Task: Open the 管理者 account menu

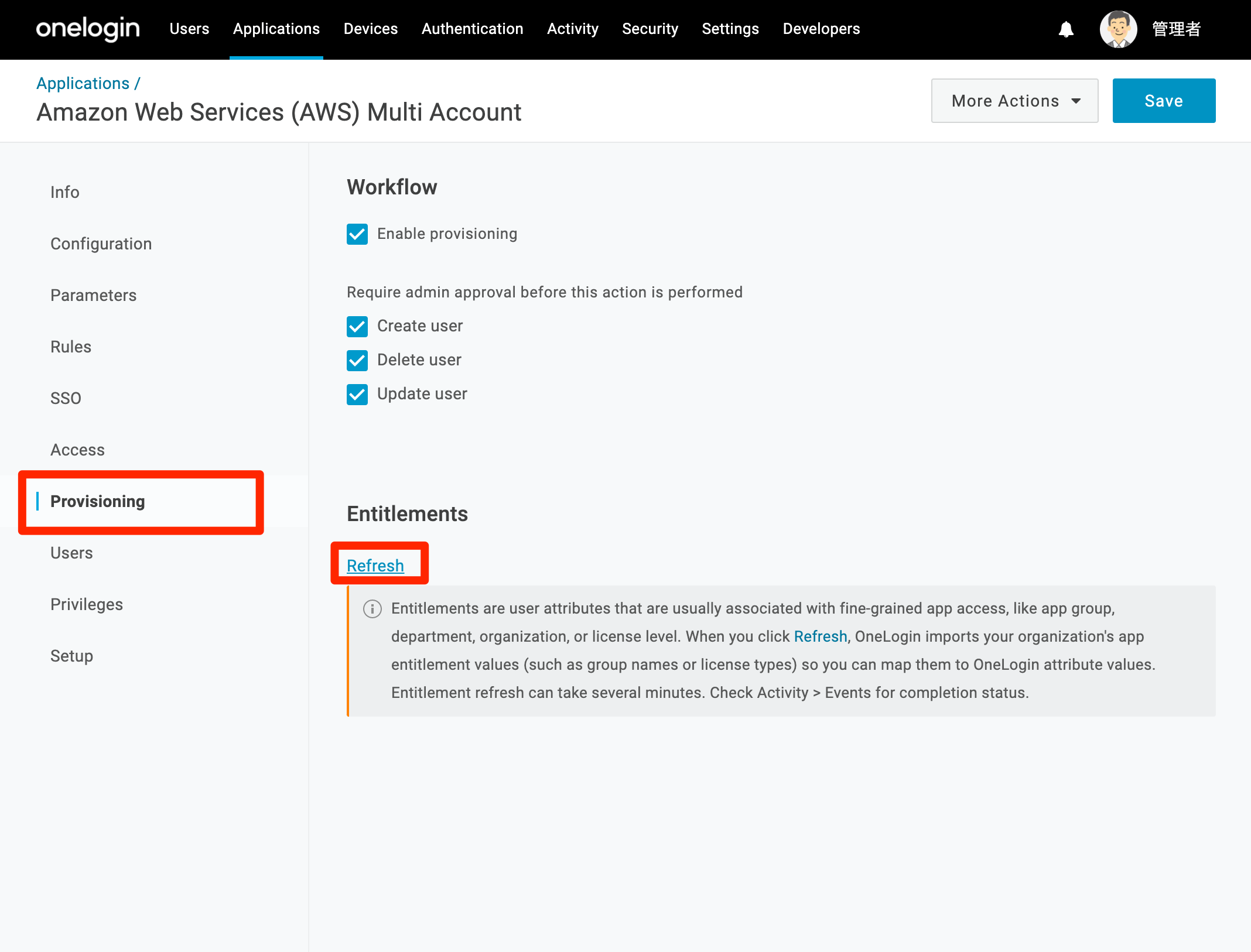Action: click(x=1176, y=29)
